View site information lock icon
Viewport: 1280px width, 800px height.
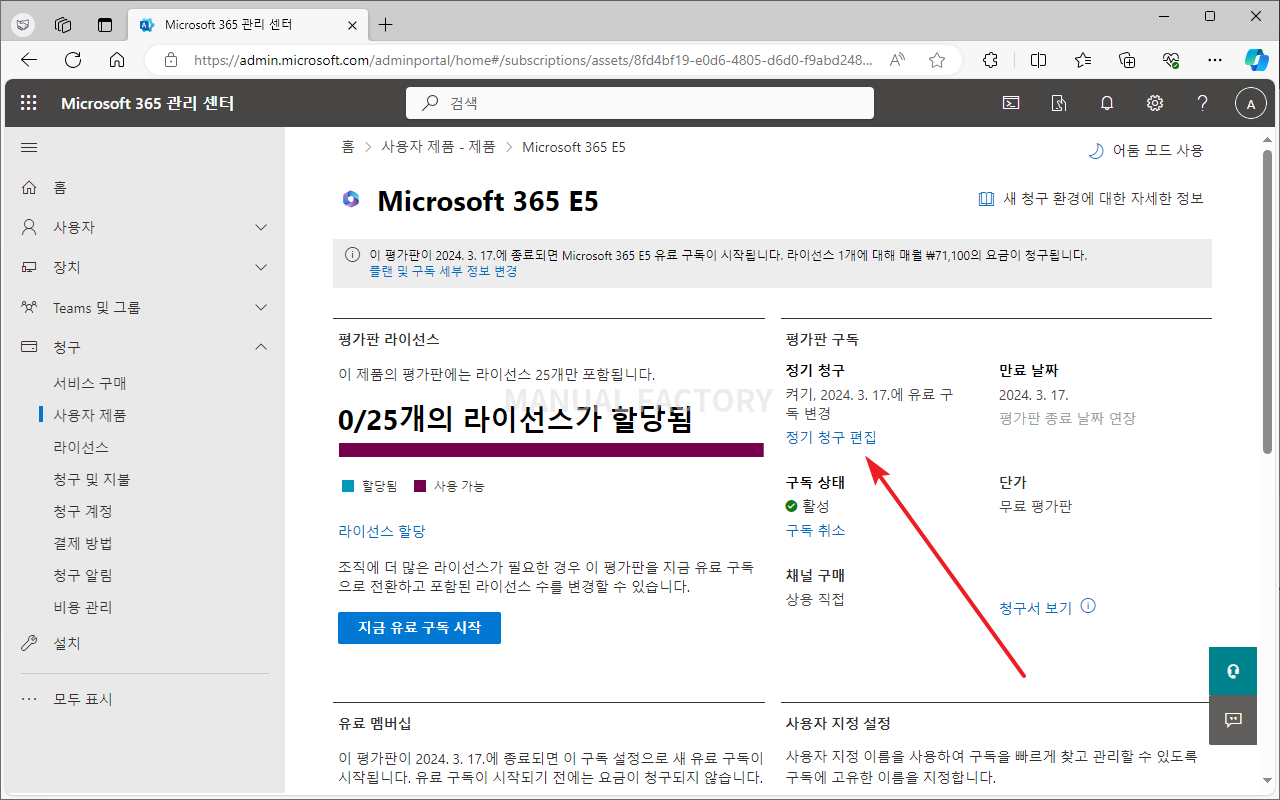point(171,60)
